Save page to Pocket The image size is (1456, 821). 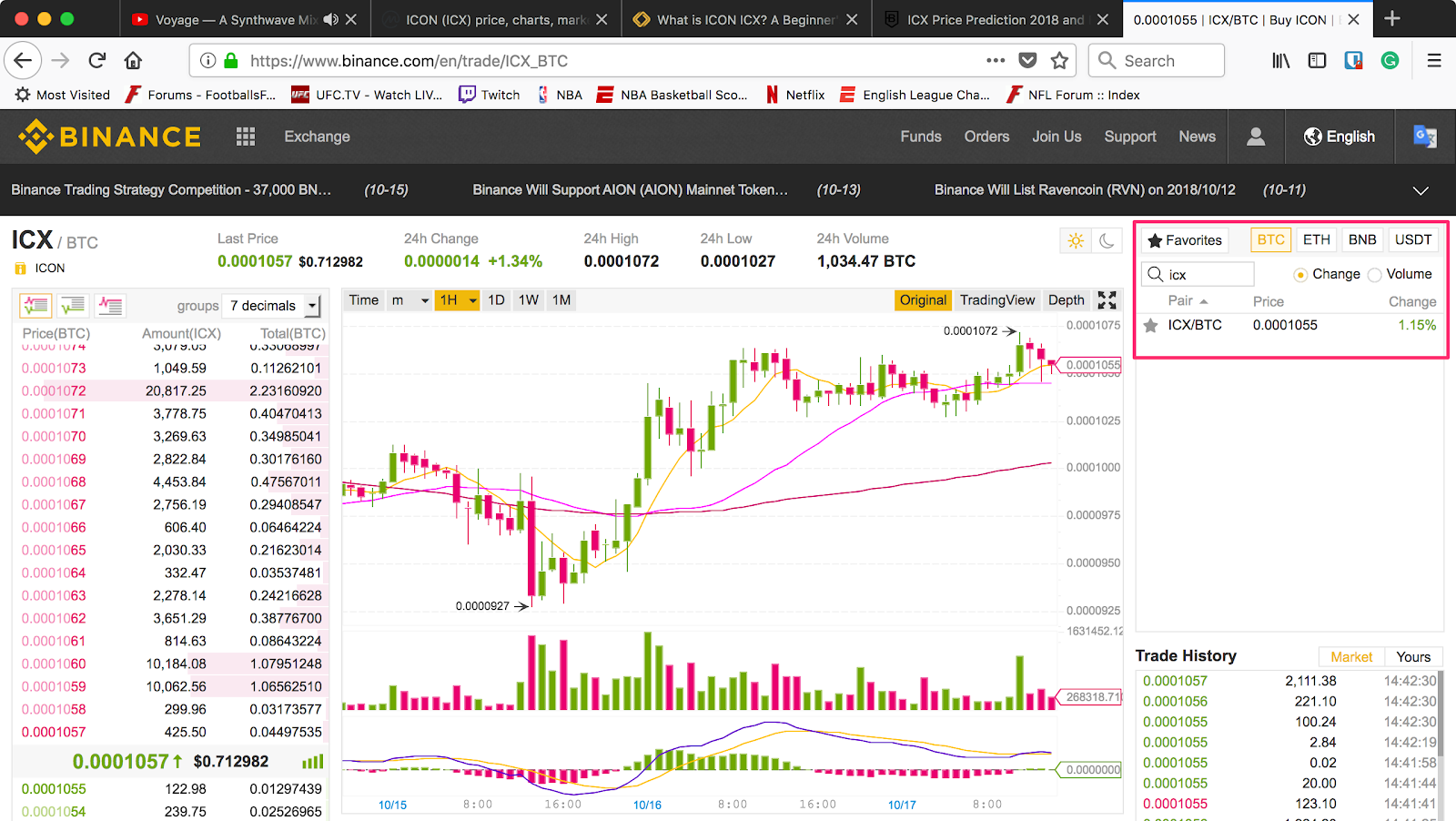1027,61
